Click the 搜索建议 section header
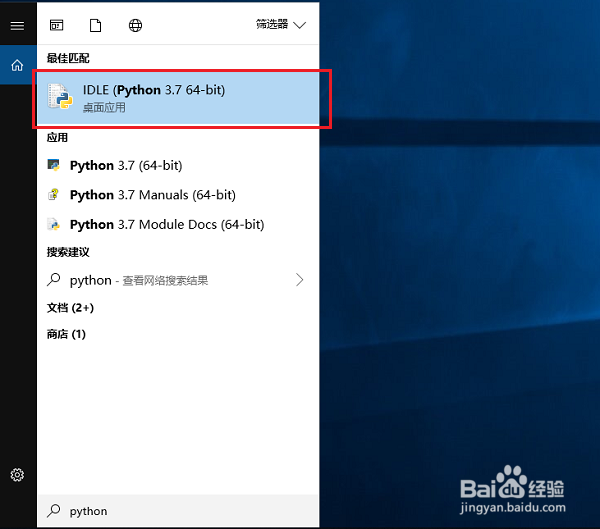This screenshot has height=529, width=600. [68, 252]
